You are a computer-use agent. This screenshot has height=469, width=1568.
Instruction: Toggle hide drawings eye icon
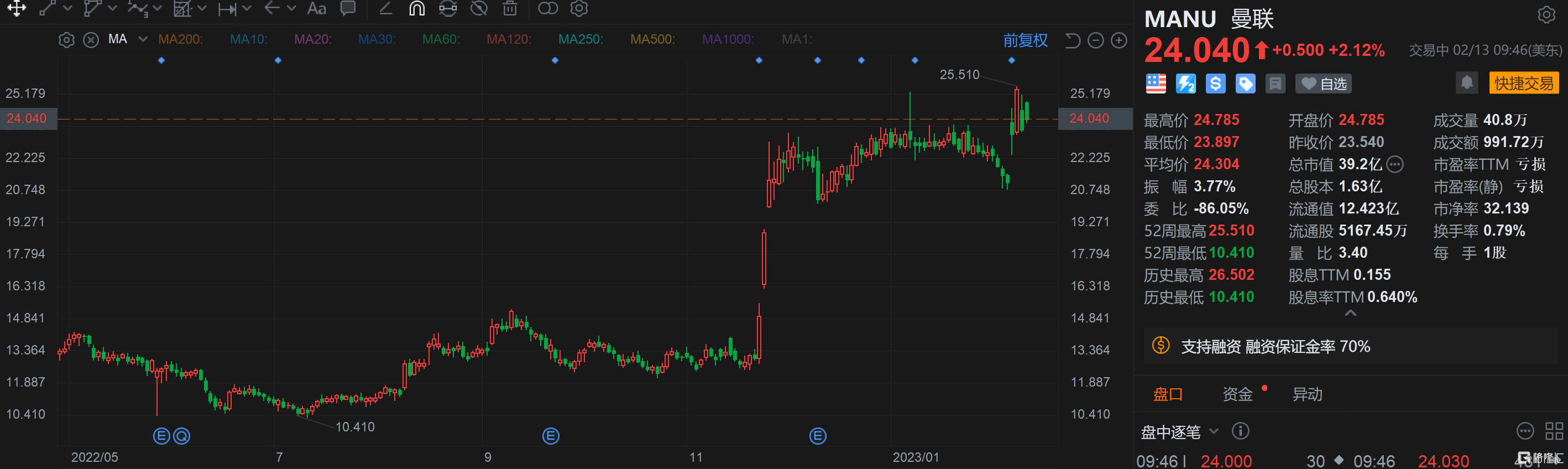coord(479,8)
